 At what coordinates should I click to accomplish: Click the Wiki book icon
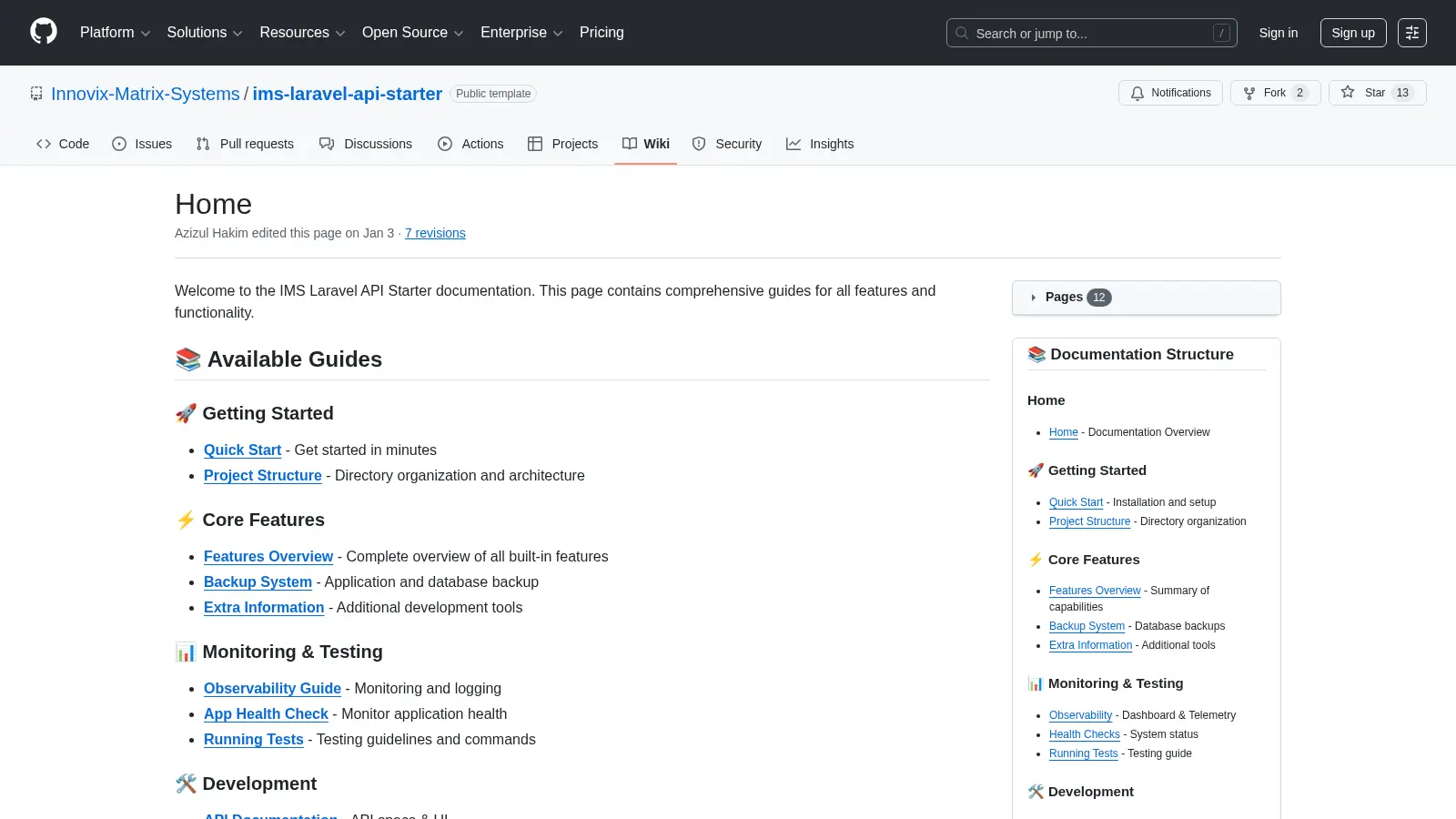tap(630, 144)
